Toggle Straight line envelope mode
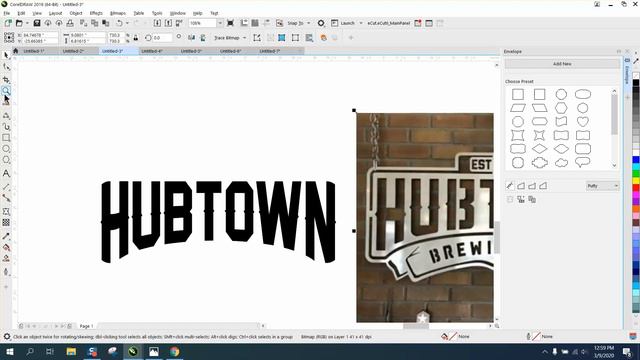640x360 pixels. 521,186
